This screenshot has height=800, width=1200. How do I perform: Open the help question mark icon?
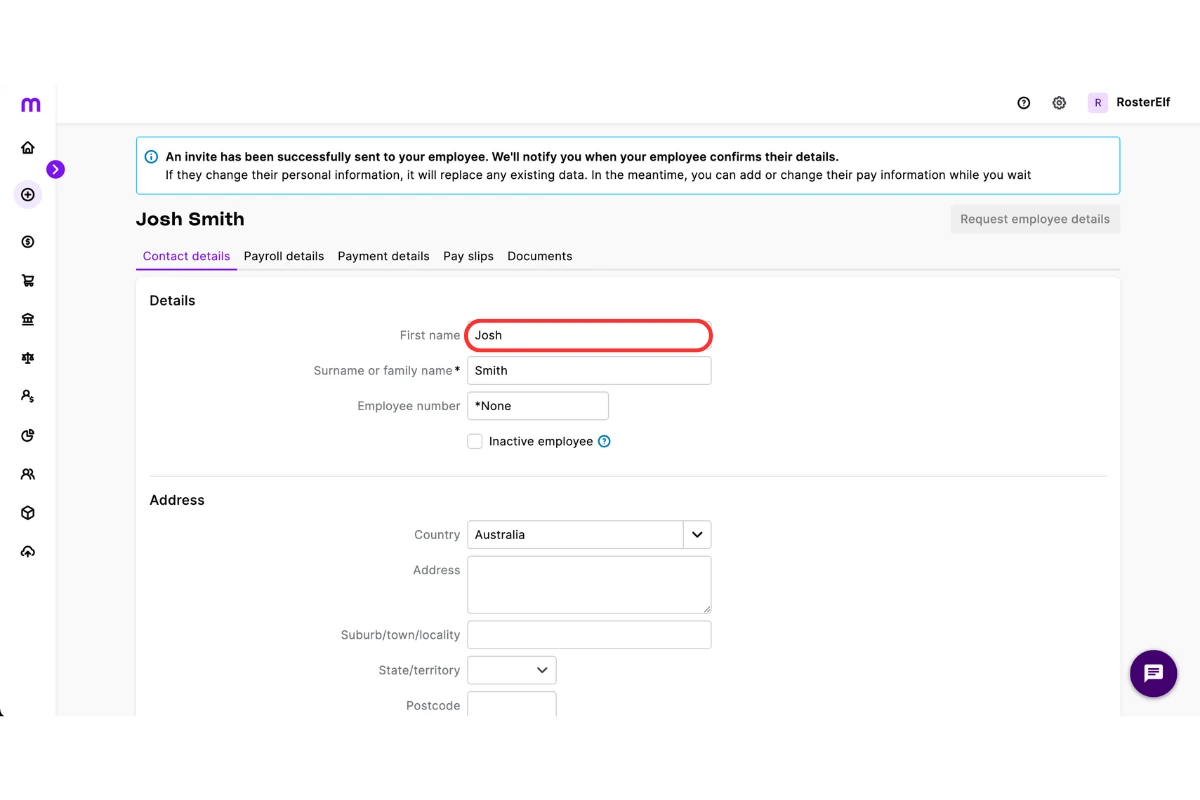(1024, 103)
